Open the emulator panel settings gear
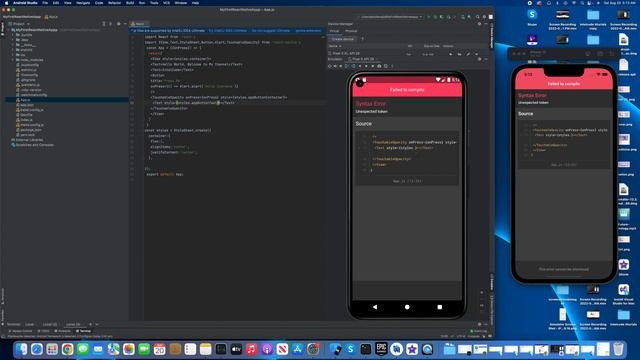 click(x=479, y=59)
